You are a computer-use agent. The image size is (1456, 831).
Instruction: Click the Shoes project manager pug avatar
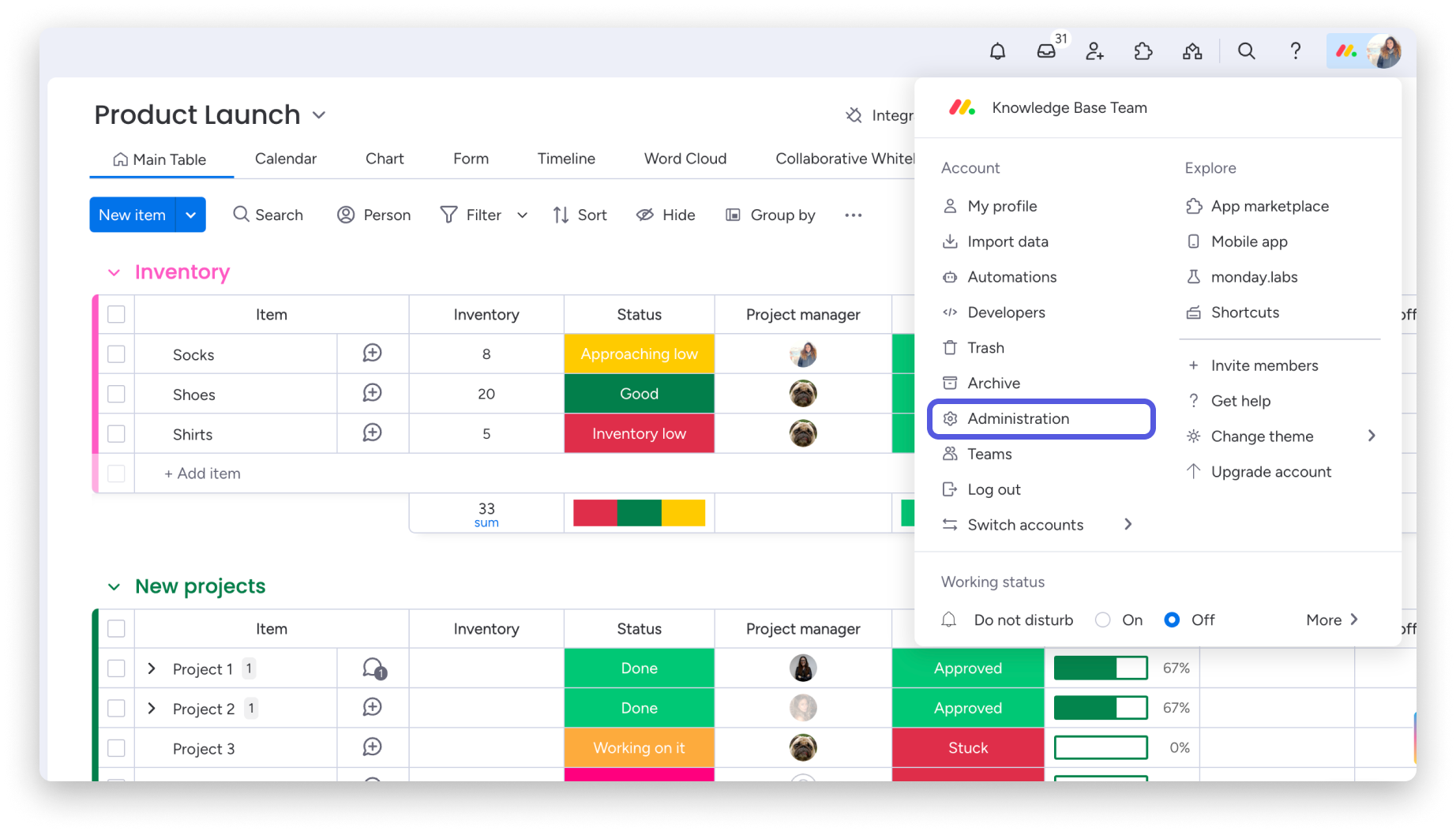click(x=803, y=393)
